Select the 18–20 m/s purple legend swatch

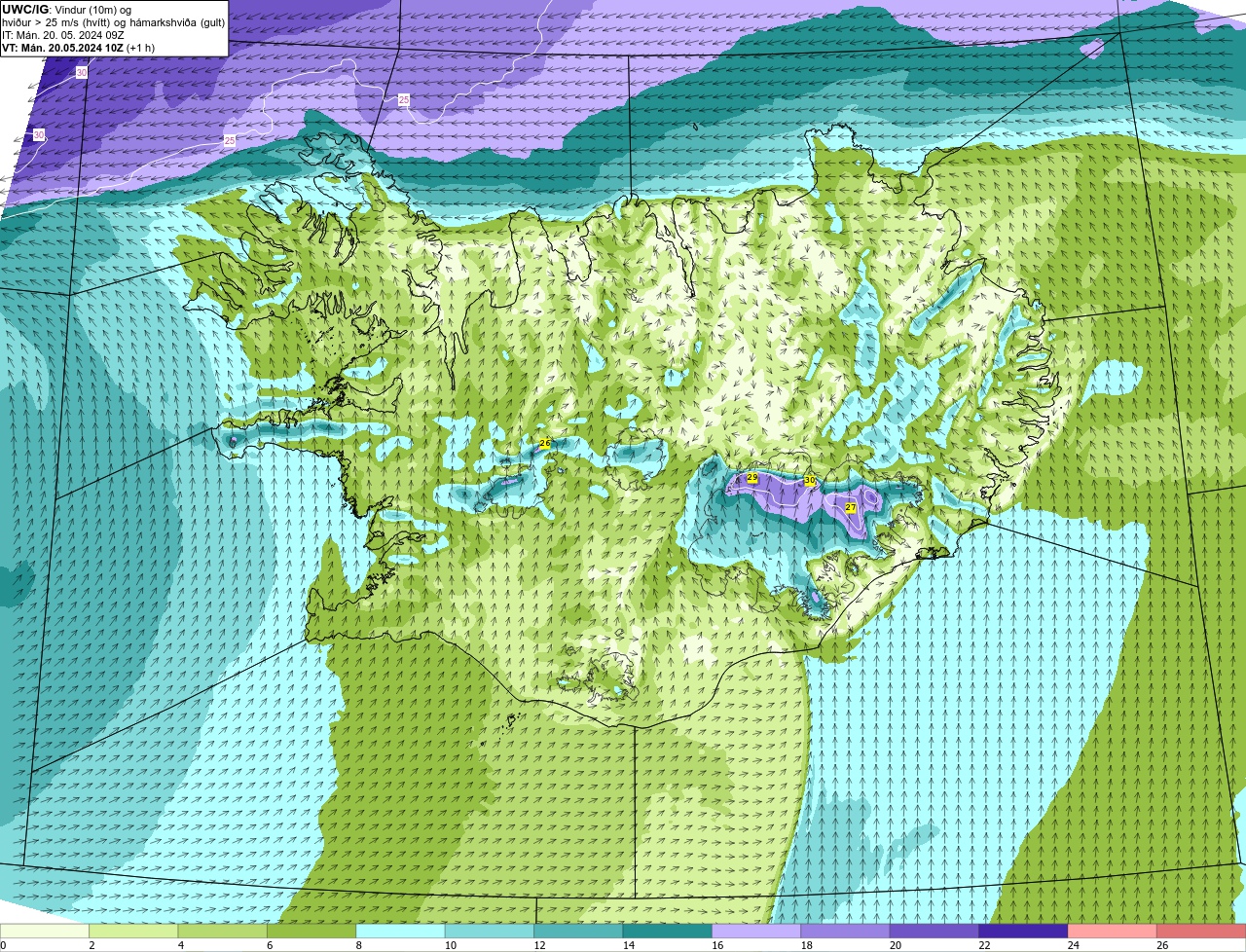(x=846, y=931)
